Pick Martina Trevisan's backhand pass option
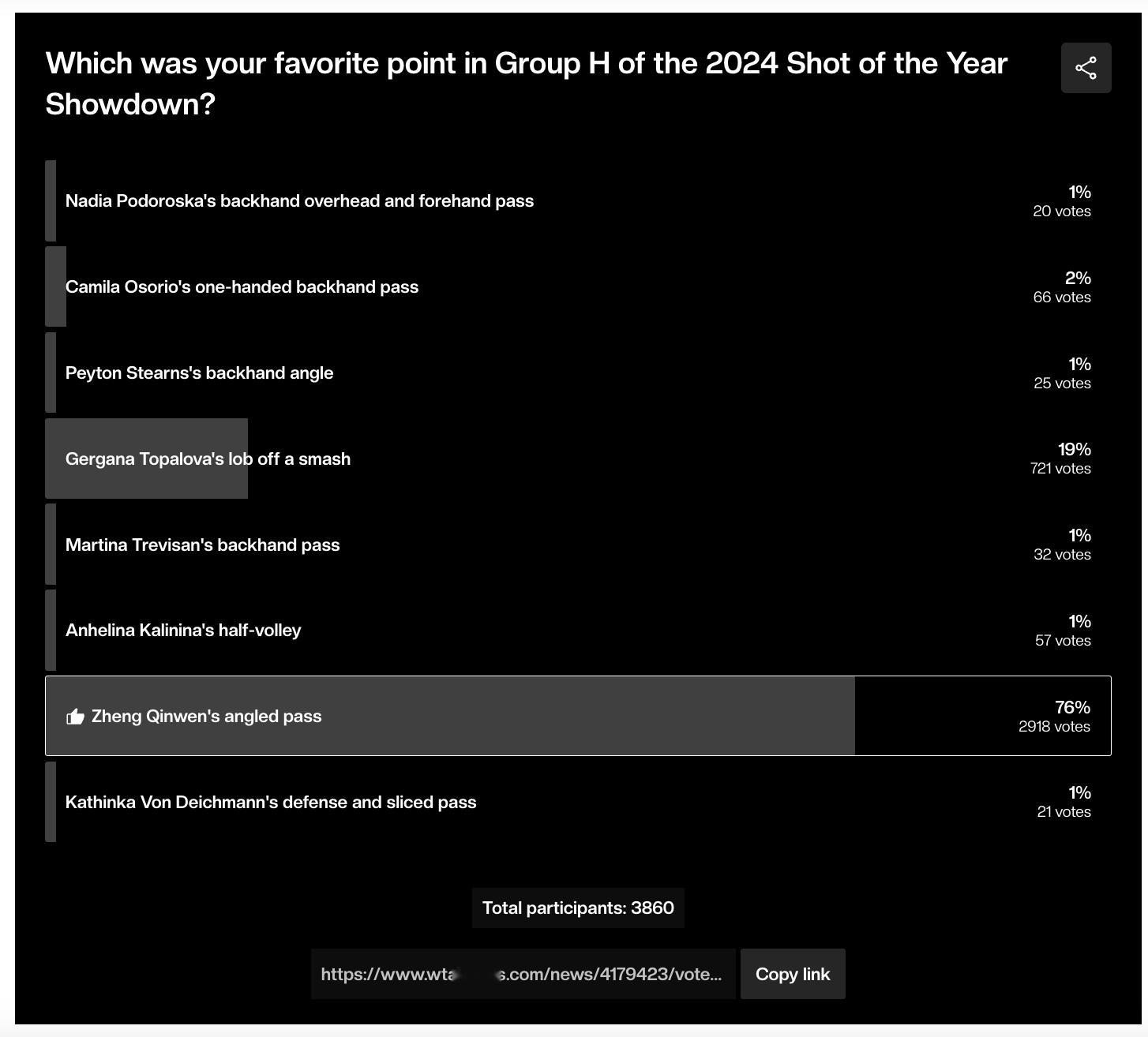Viewport: 1148px width, 1037px height. 578,545
